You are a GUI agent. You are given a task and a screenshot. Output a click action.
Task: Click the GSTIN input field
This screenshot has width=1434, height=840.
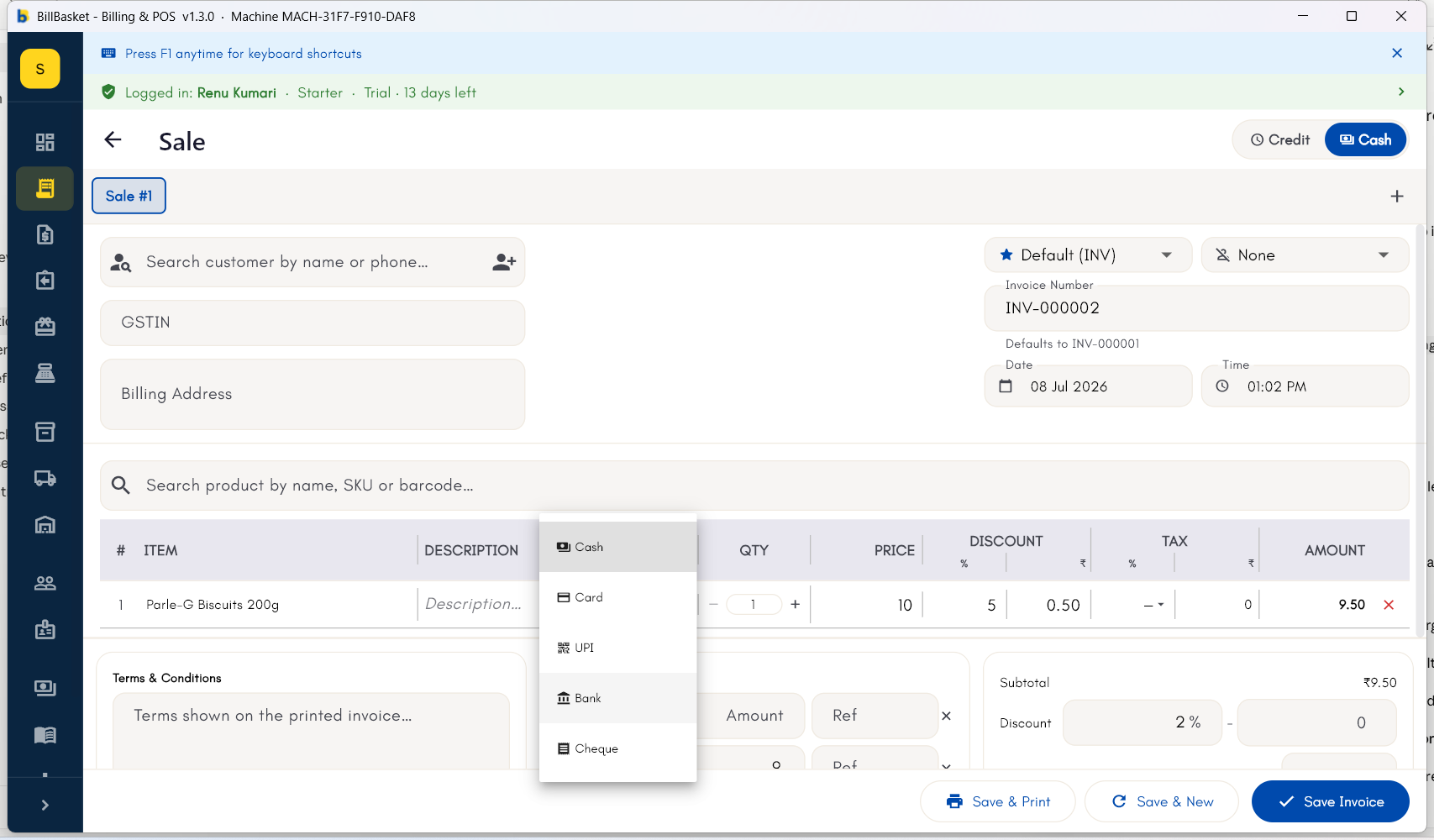[x=313, y=323]
